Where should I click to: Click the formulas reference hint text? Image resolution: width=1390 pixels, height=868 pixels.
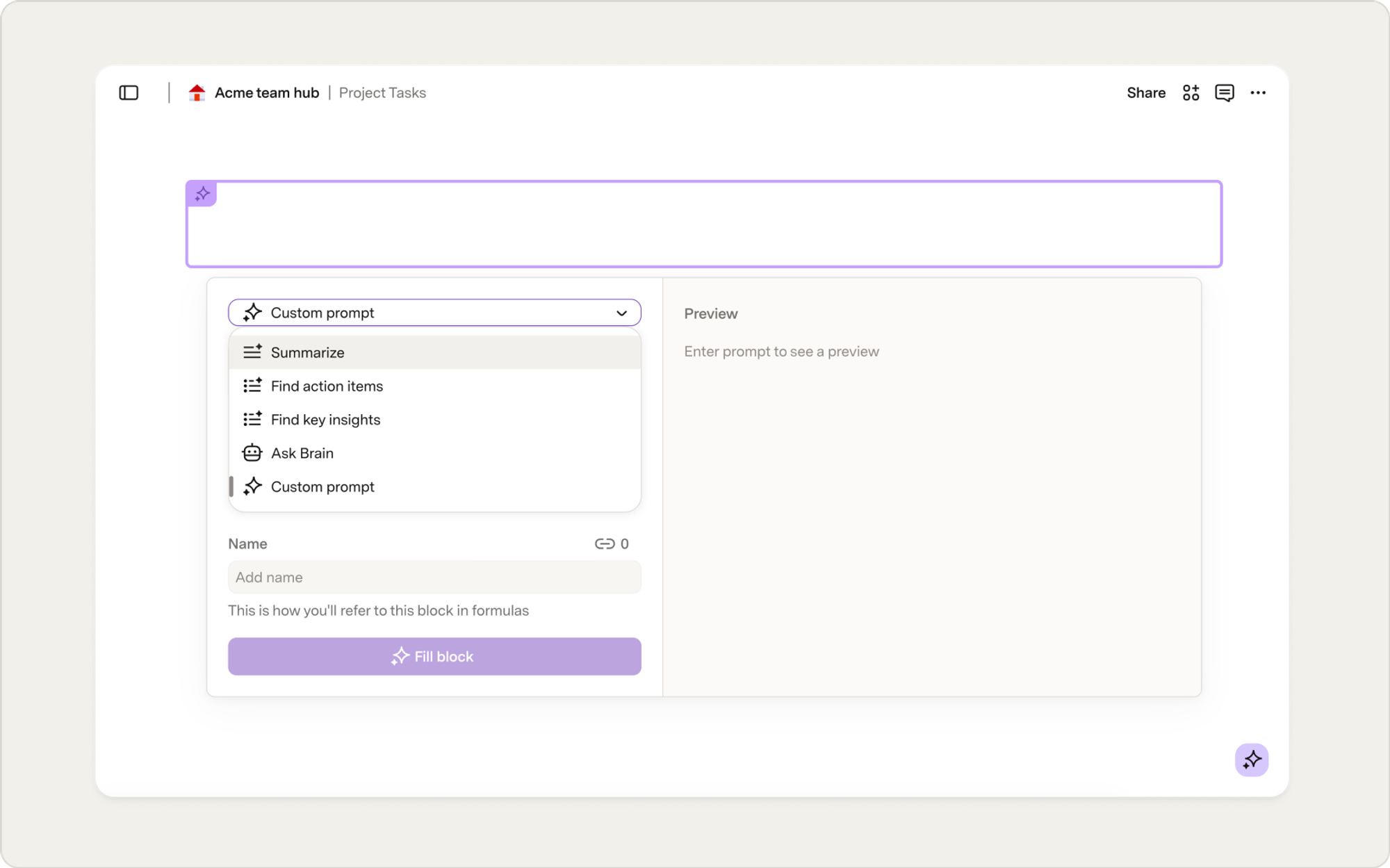point(378,610)
